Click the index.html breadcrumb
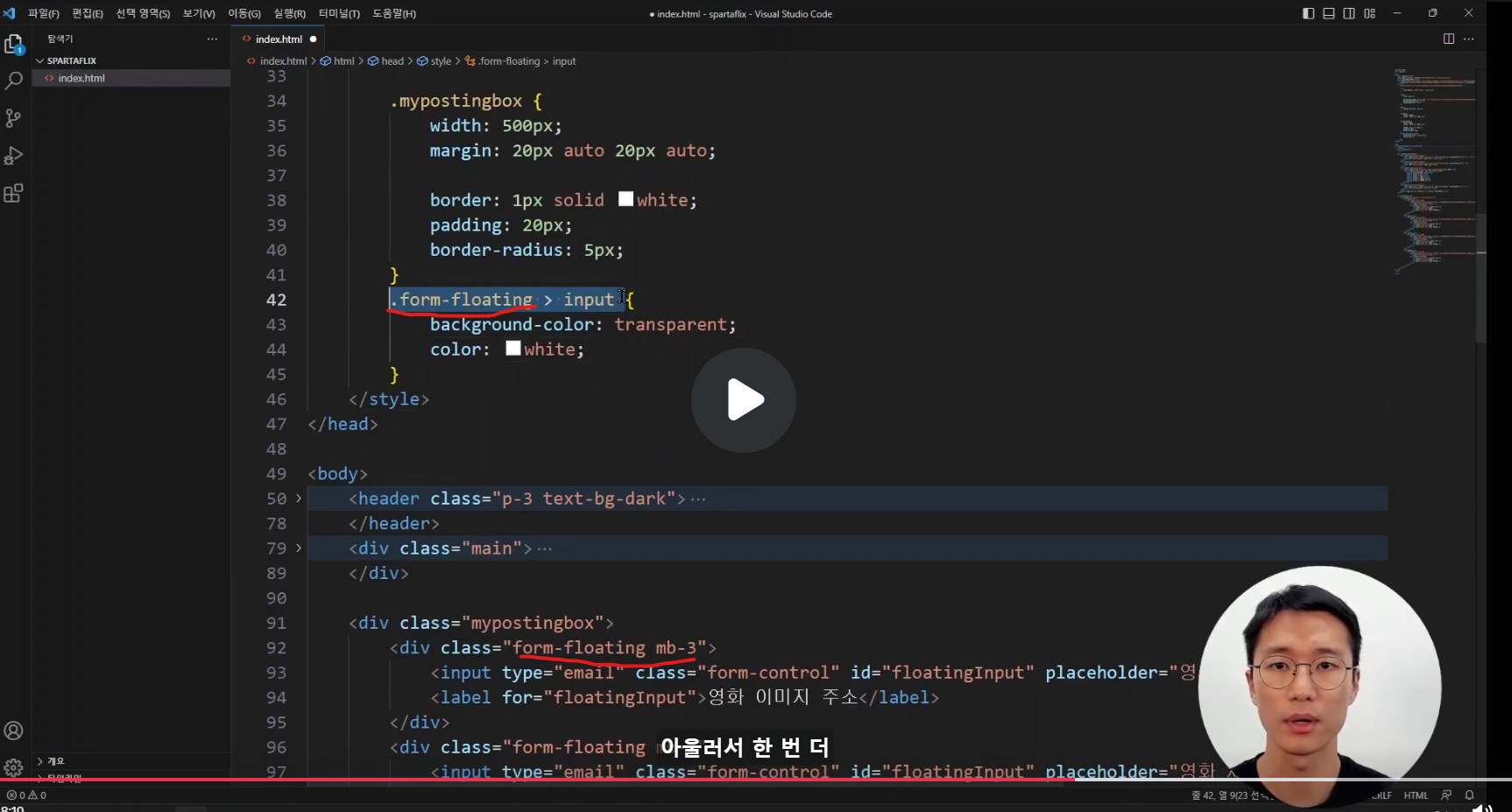Screen dimensions: 1512x812 click(x=283, y=61)
